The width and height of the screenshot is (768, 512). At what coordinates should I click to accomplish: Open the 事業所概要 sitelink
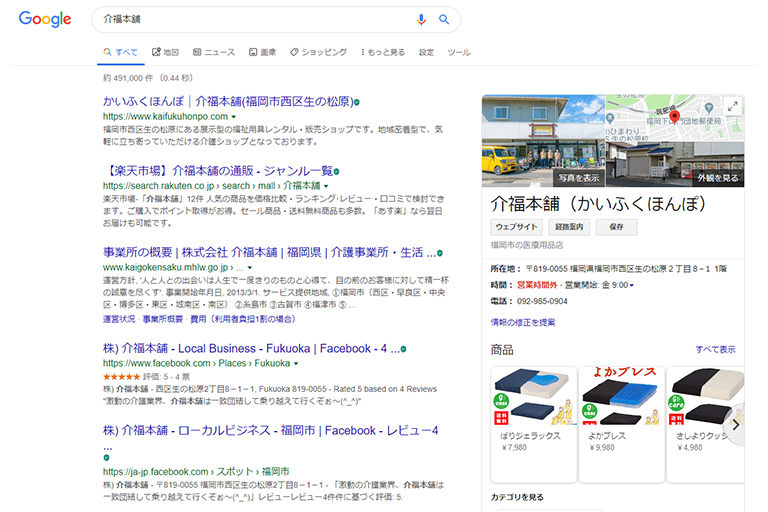pyautogui.click(x=163, y=319)
